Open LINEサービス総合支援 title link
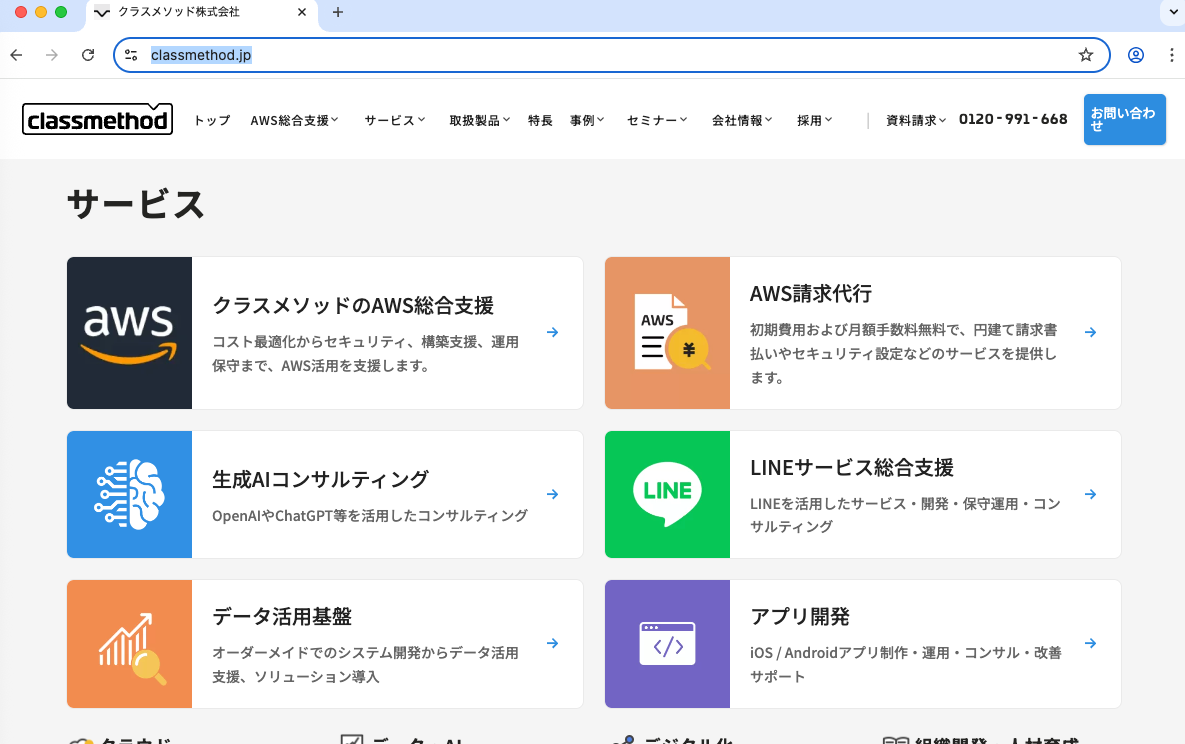 click(852, 467)
